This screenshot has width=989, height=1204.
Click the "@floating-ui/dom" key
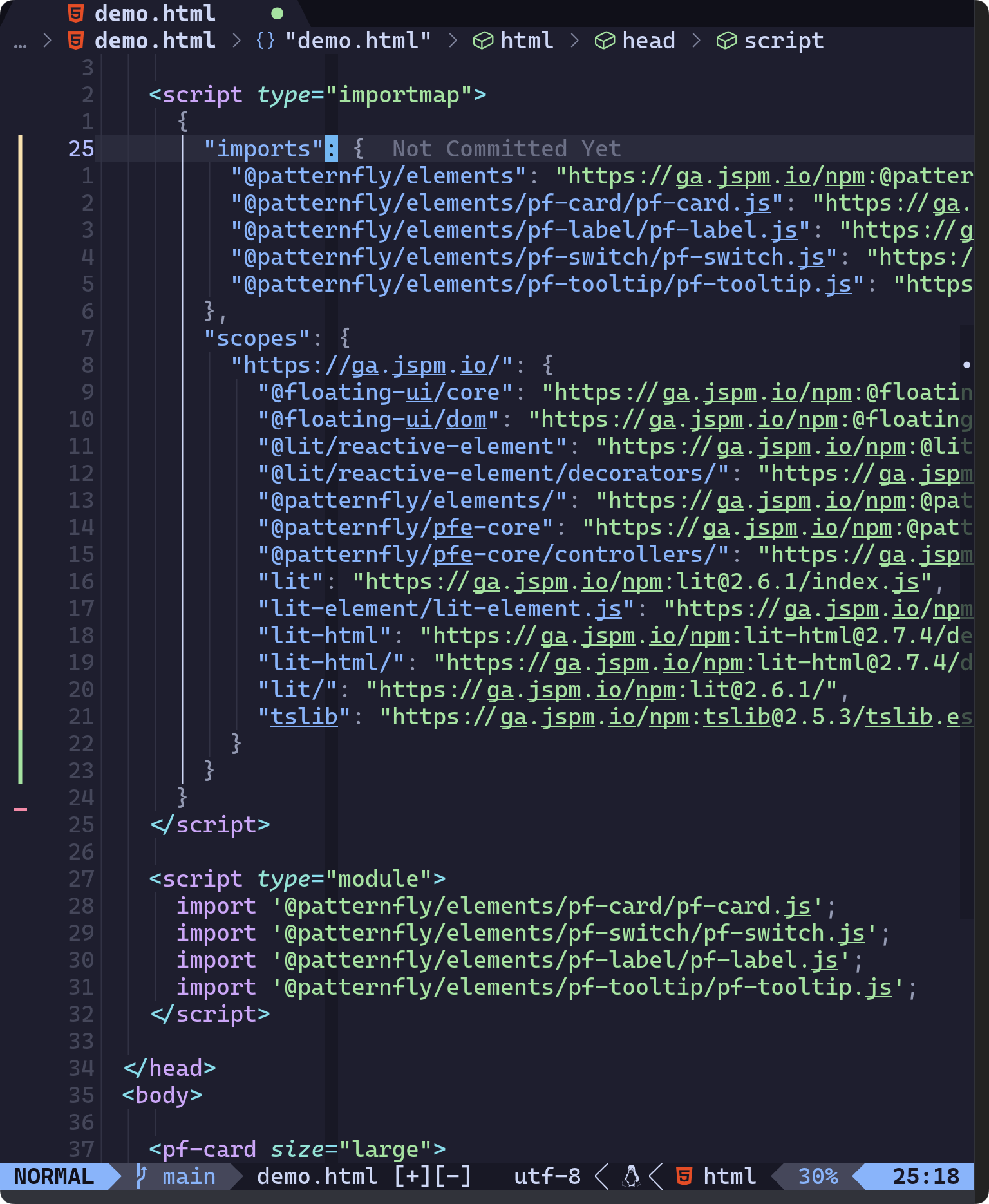(x=379, y=419)
